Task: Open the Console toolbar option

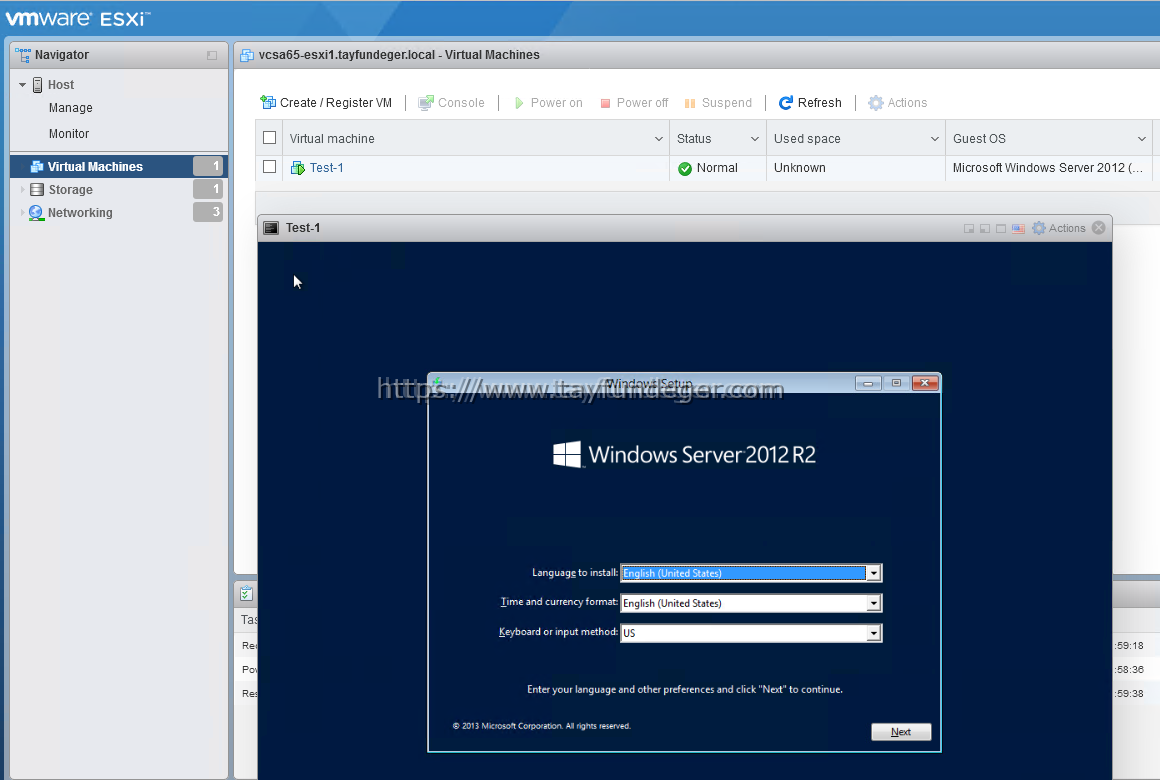Action: coord(451,103)
